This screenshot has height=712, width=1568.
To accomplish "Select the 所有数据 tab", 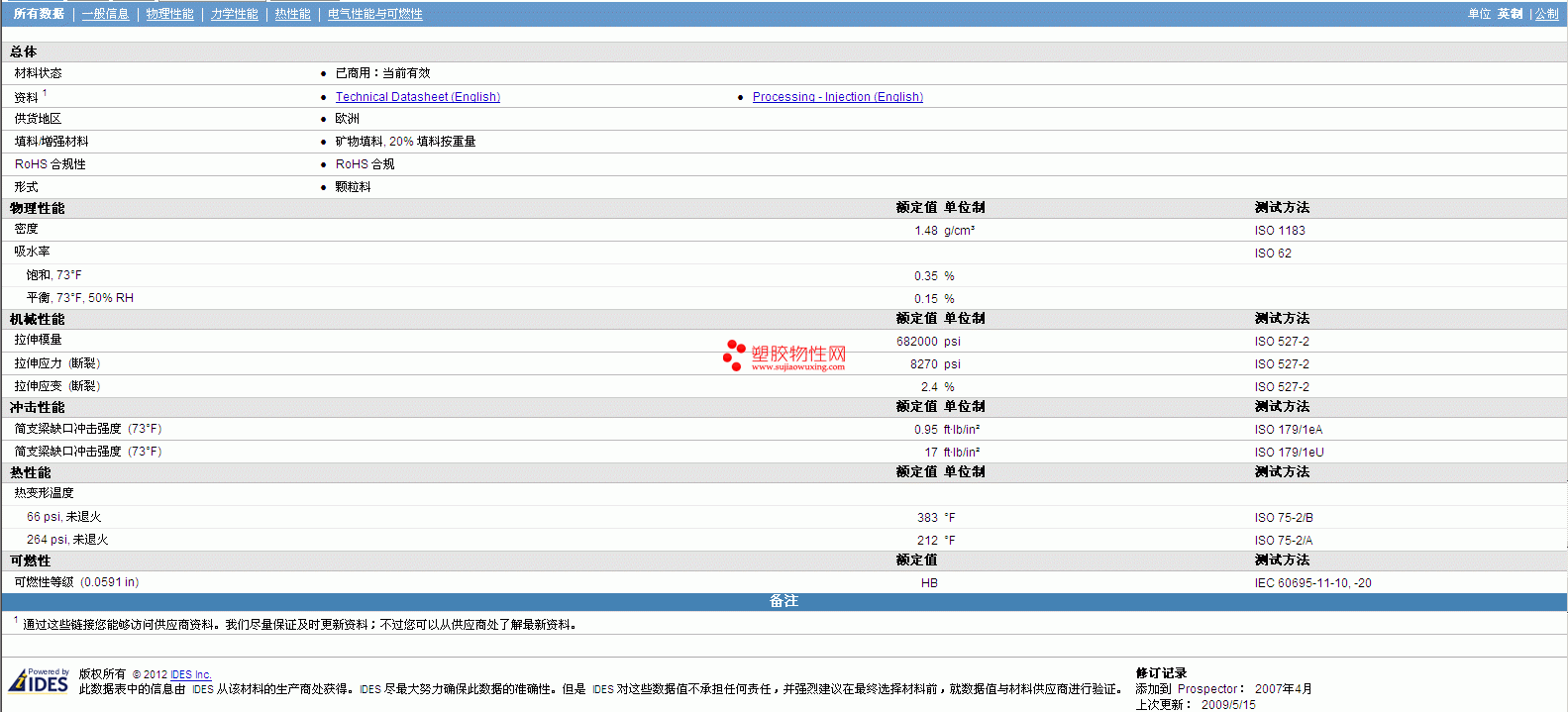I will (39, 14).
